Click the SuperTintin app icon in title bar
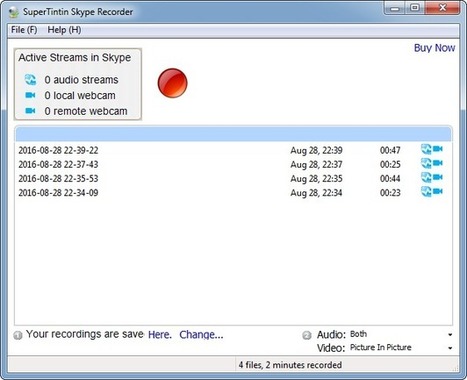This screenshot has width=467, height=380. click(14, 12)
